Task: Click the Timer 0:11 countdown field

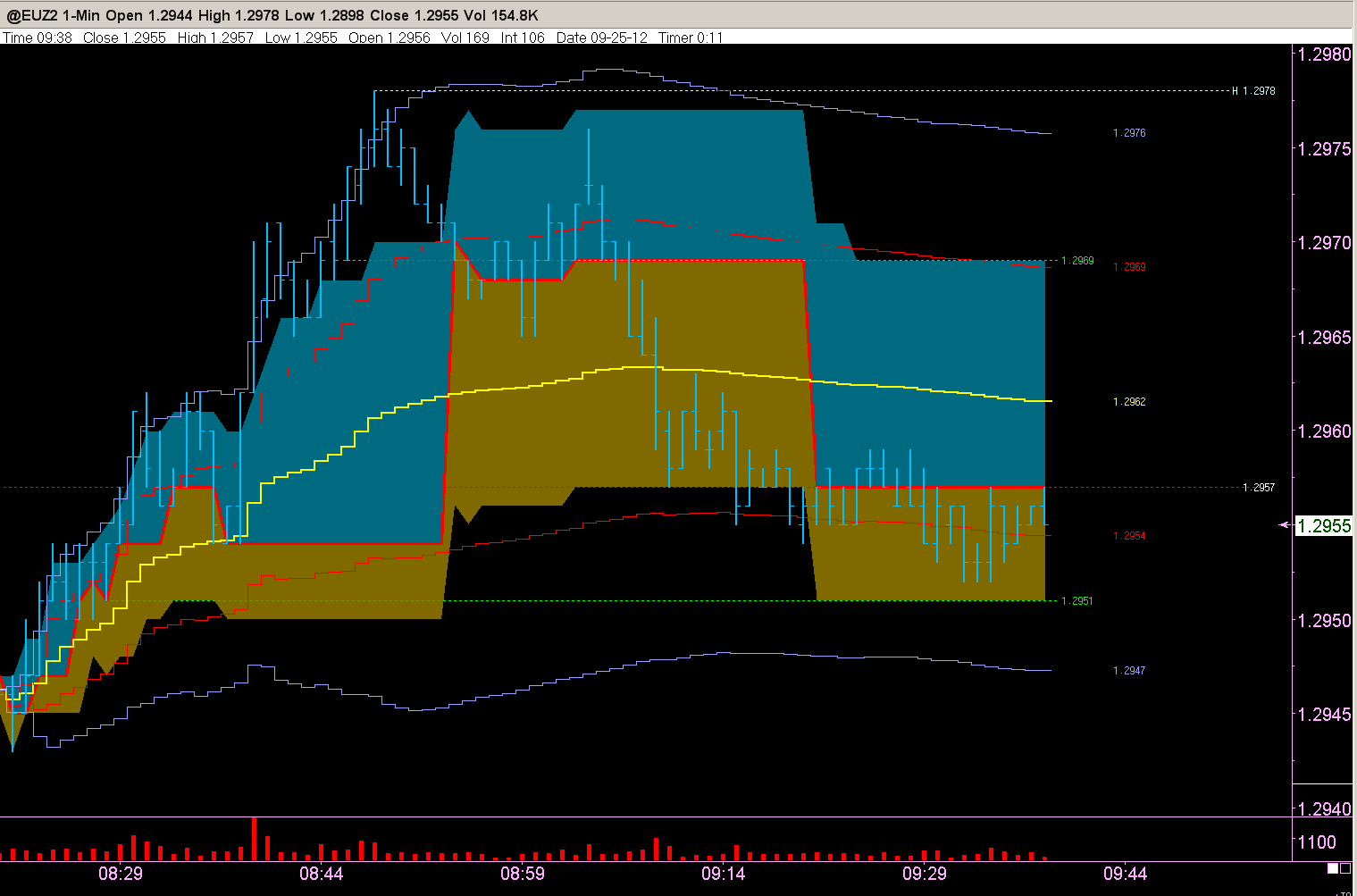Action: click(x=691, y=38)
